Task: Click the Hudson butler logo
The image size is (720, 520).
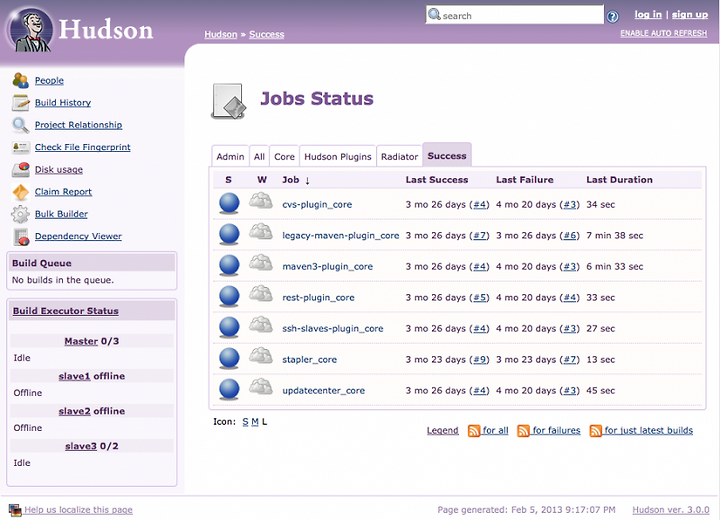Action: pyautogui.click(x=31, y=30)
